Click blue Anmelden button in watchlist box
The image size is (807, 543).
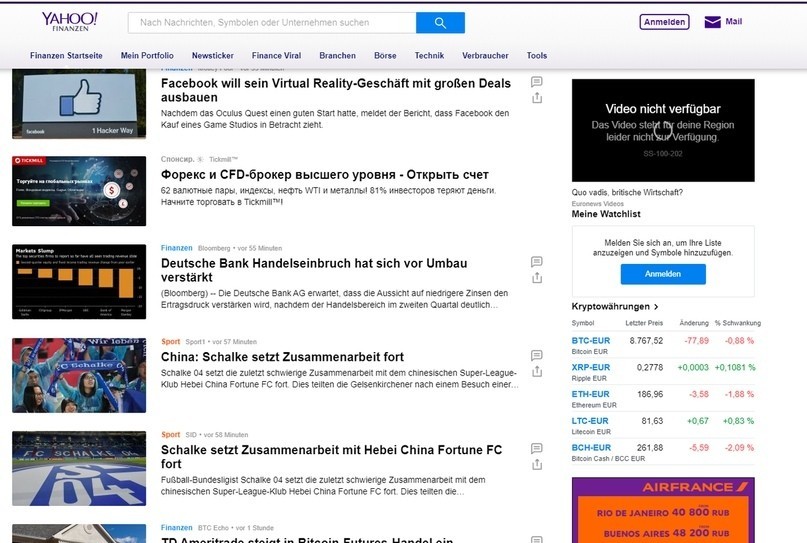[663, 274]
